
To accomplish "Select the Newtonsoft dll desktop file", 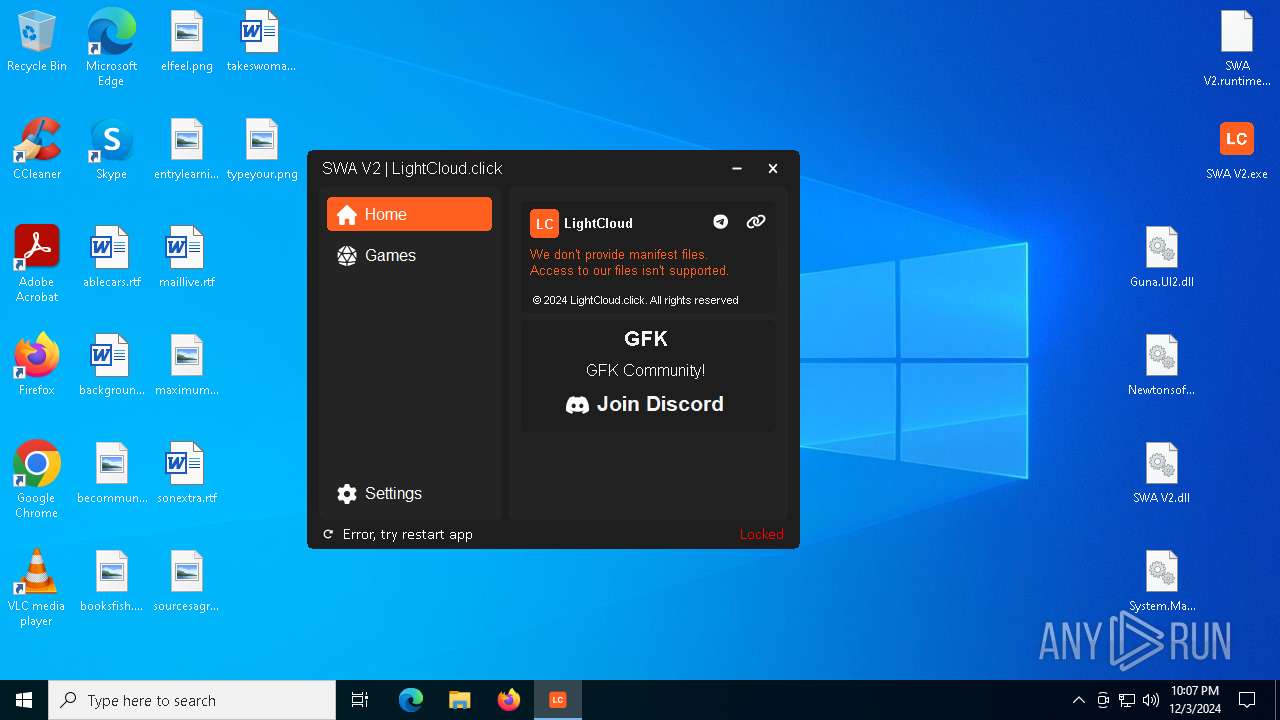I will tap(1162, 366).
